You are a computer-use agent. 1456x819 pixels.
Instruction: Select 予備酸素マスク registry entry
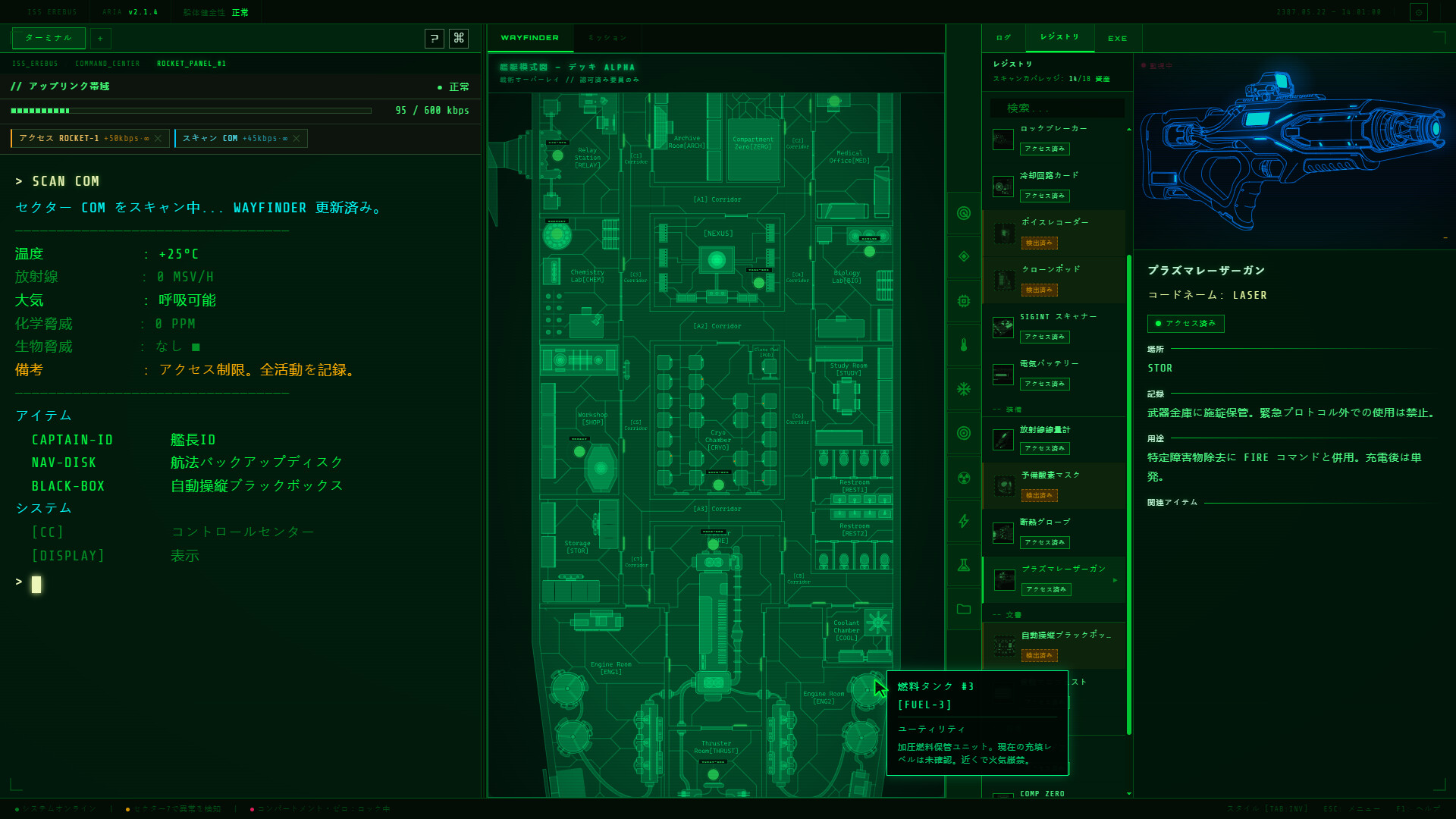coord(1054,485)
